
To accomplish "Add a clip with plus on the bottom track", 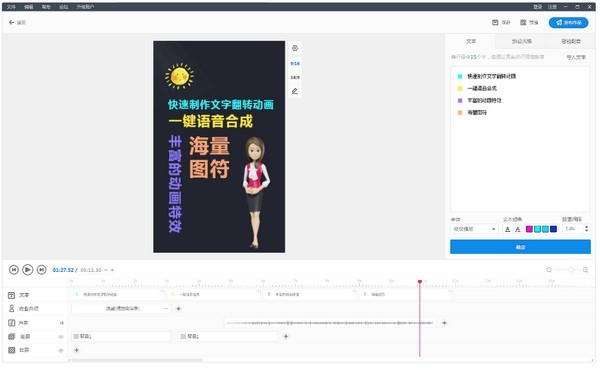I will coord(77,350).
